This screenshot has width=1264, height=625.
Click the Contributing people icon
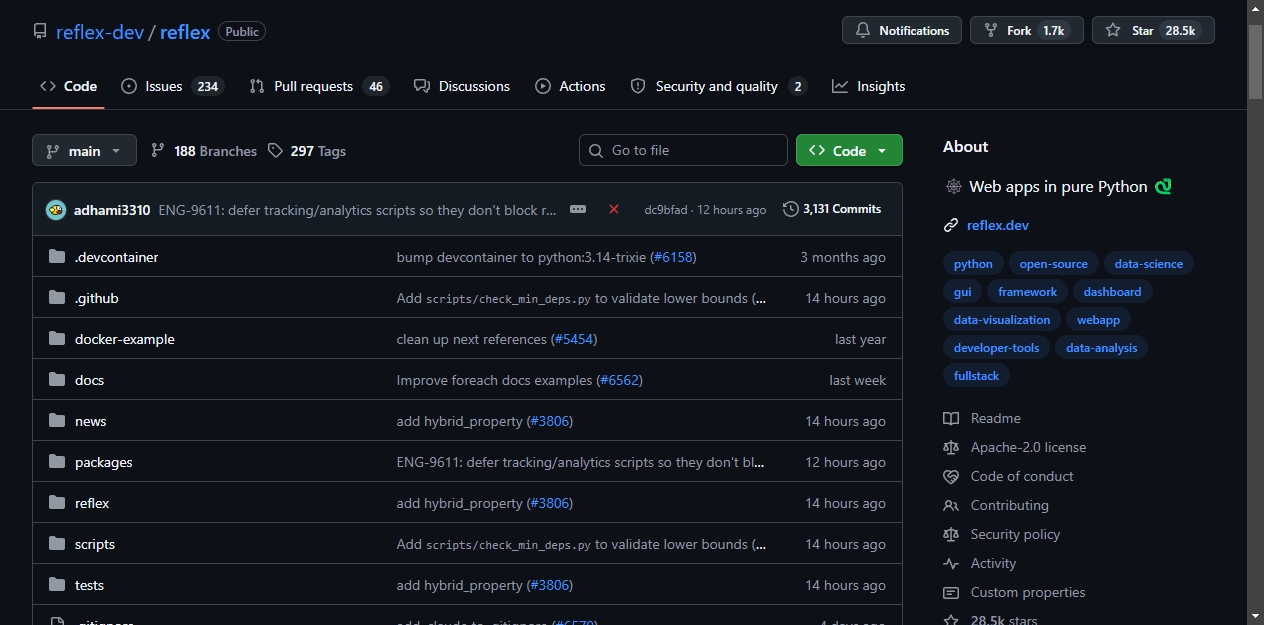[x=951, y=505]
